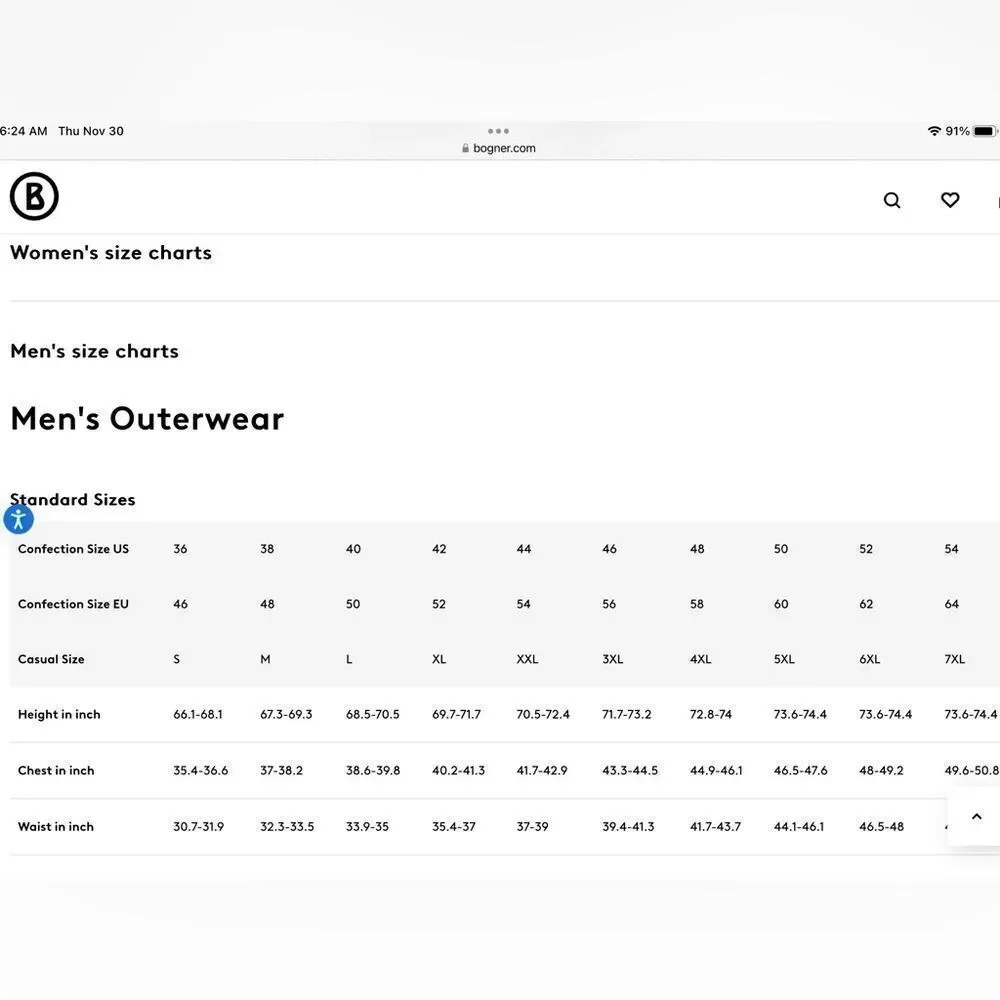Open the blue accessibility widget
This screenshot has width=1000, height=1000.
pyautogui.click(x=18, y=519)
